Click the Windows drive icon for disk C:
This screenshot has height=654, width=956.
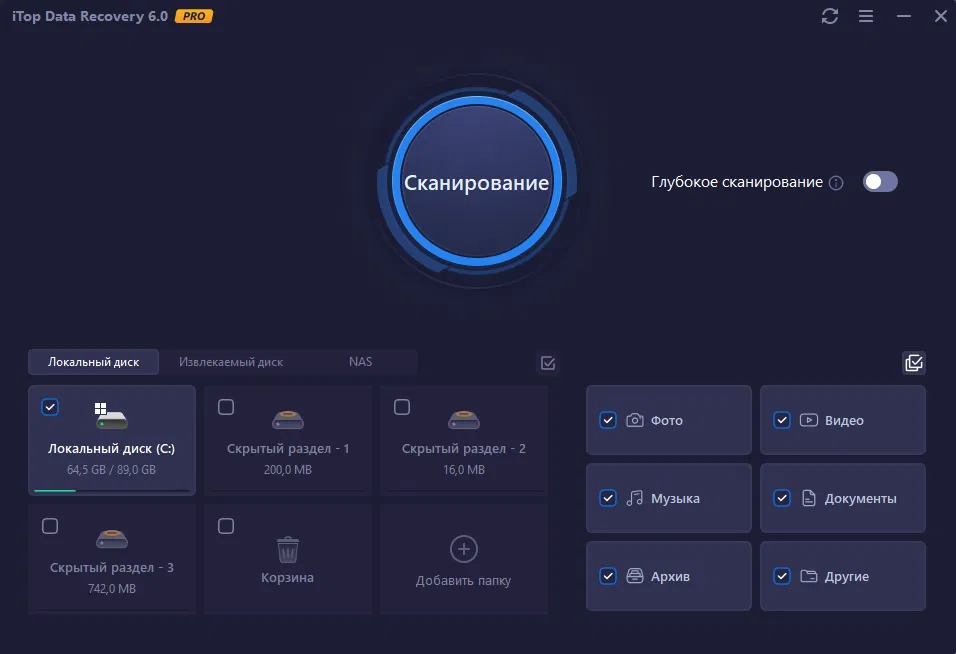(x=111, y=416)
